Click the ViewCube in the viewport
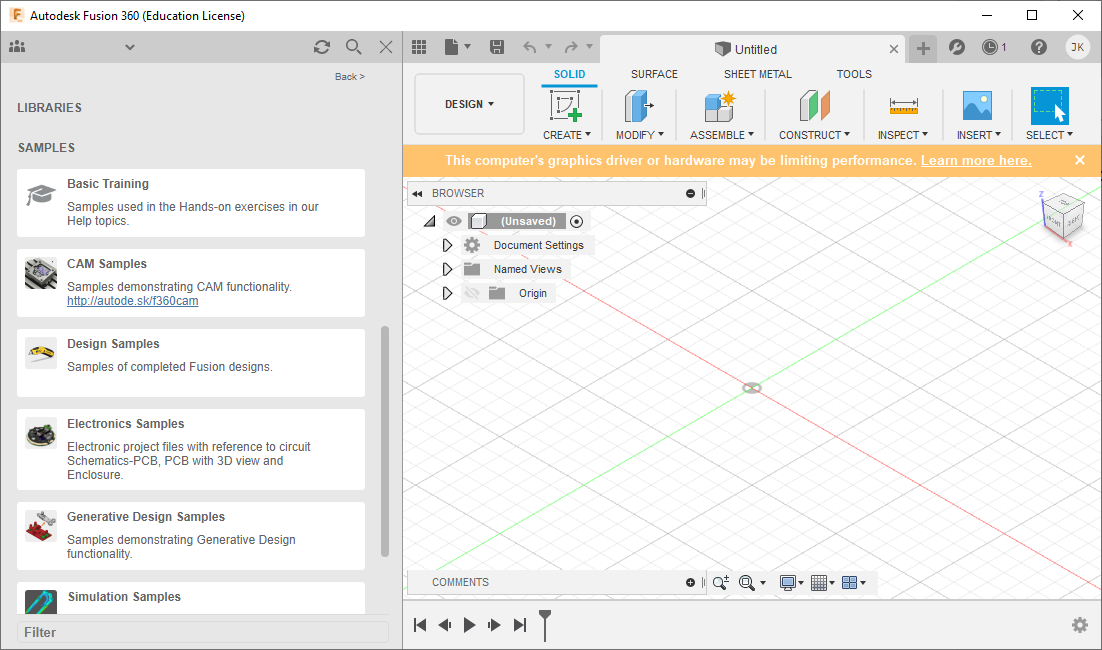The height and width of the screenshot is (650, 1102). click(x=1063, y=218)
